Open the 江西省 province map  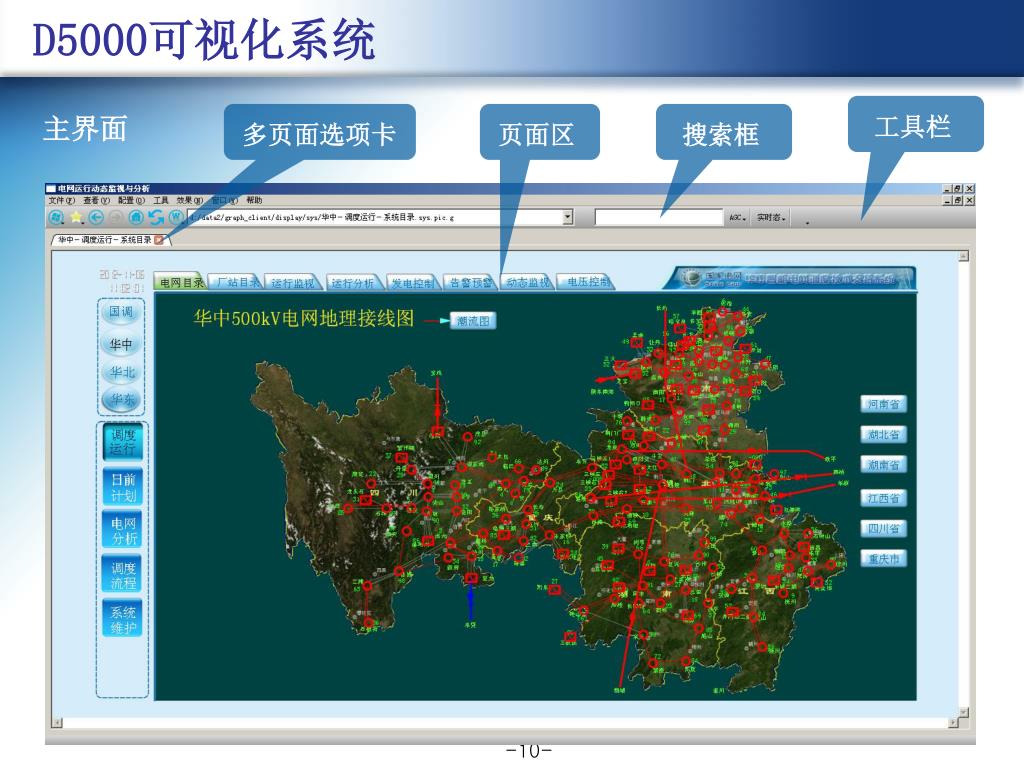click(884, 498)
